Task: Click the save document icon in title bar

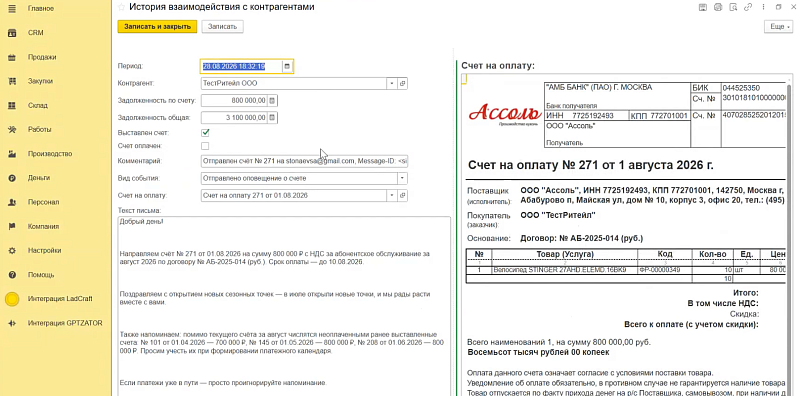Action: tap(703, 7)
